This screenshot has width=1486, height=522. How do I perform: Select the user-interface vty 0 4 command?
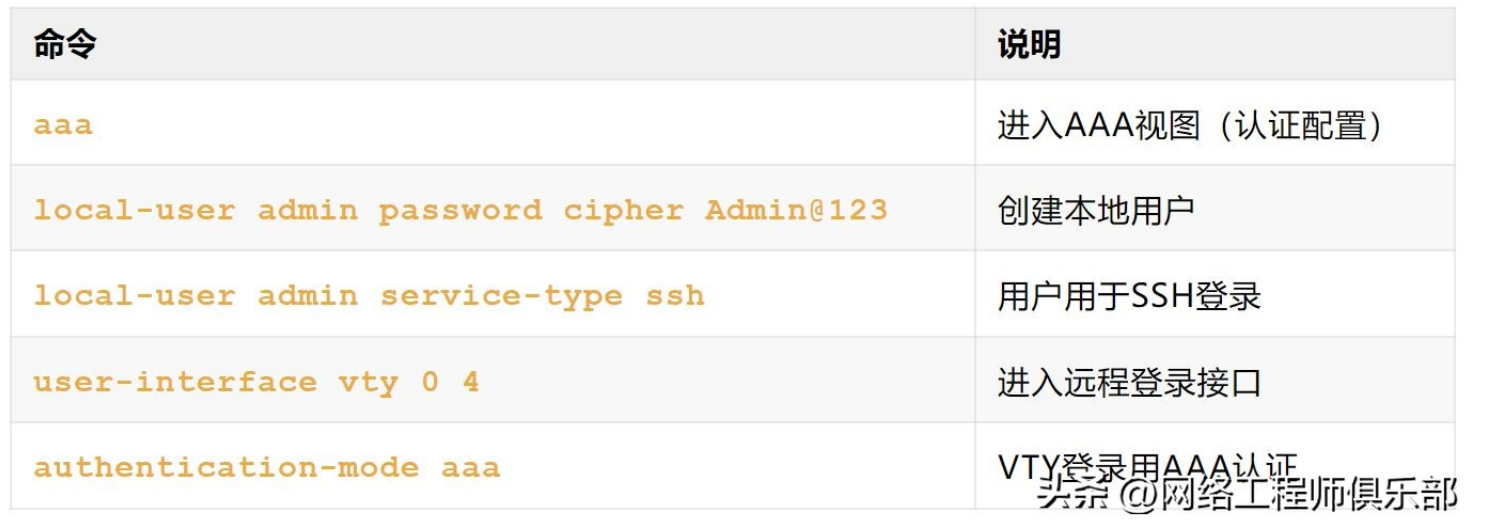[x=256, y=383]
